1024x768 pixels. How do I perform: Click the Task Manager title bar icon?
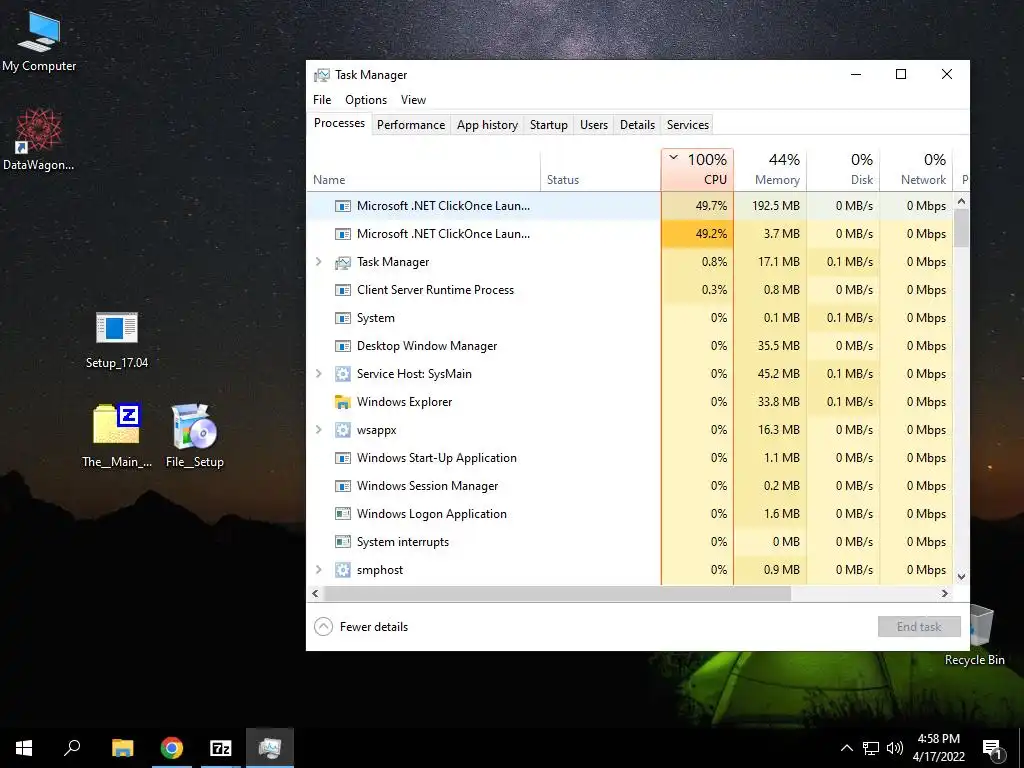pyautogui.click(x=321, y=75)
